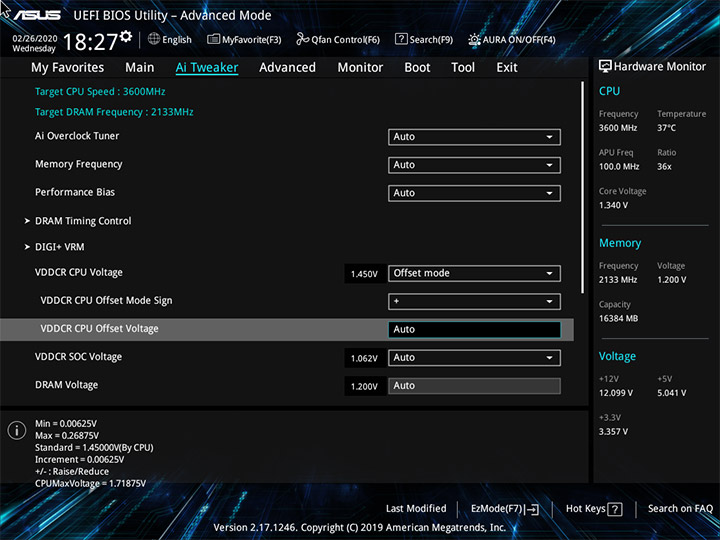The image size is (720, 540).
Task: Click DRAM Voltage Auto field
Action: click(x=474, y=386)
